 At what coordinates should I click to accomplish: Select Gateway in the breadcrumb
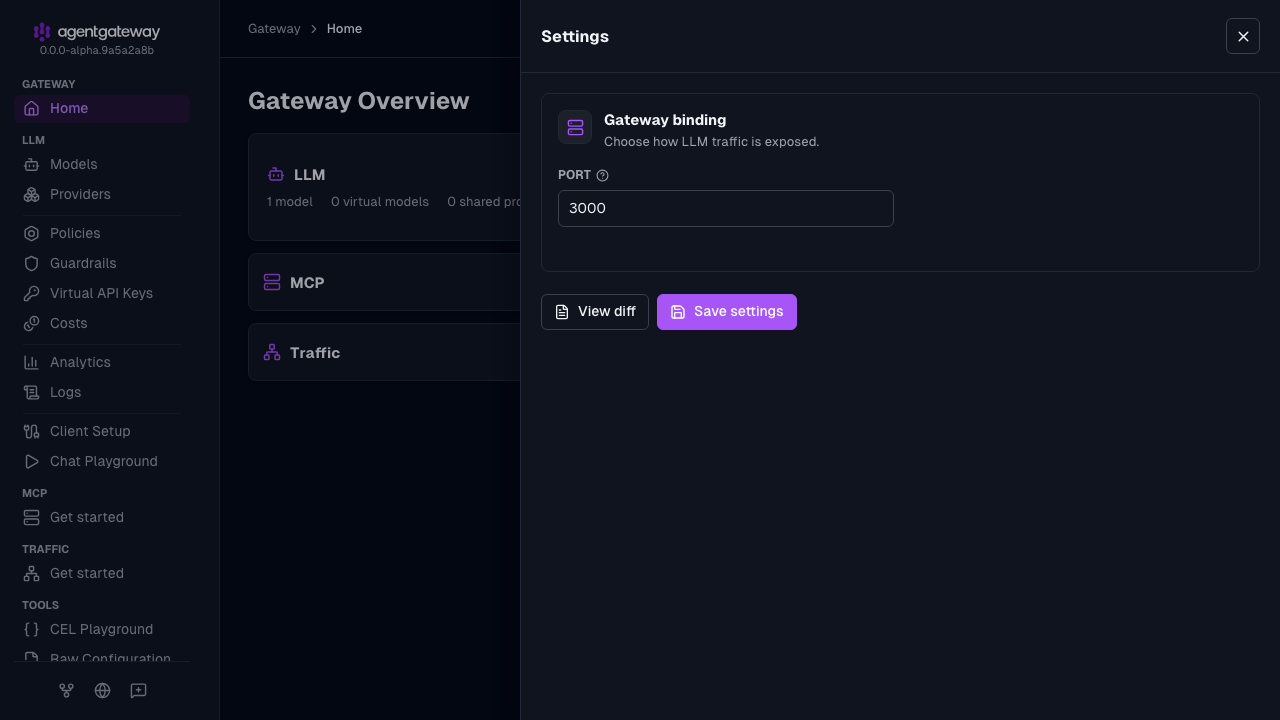274,29
